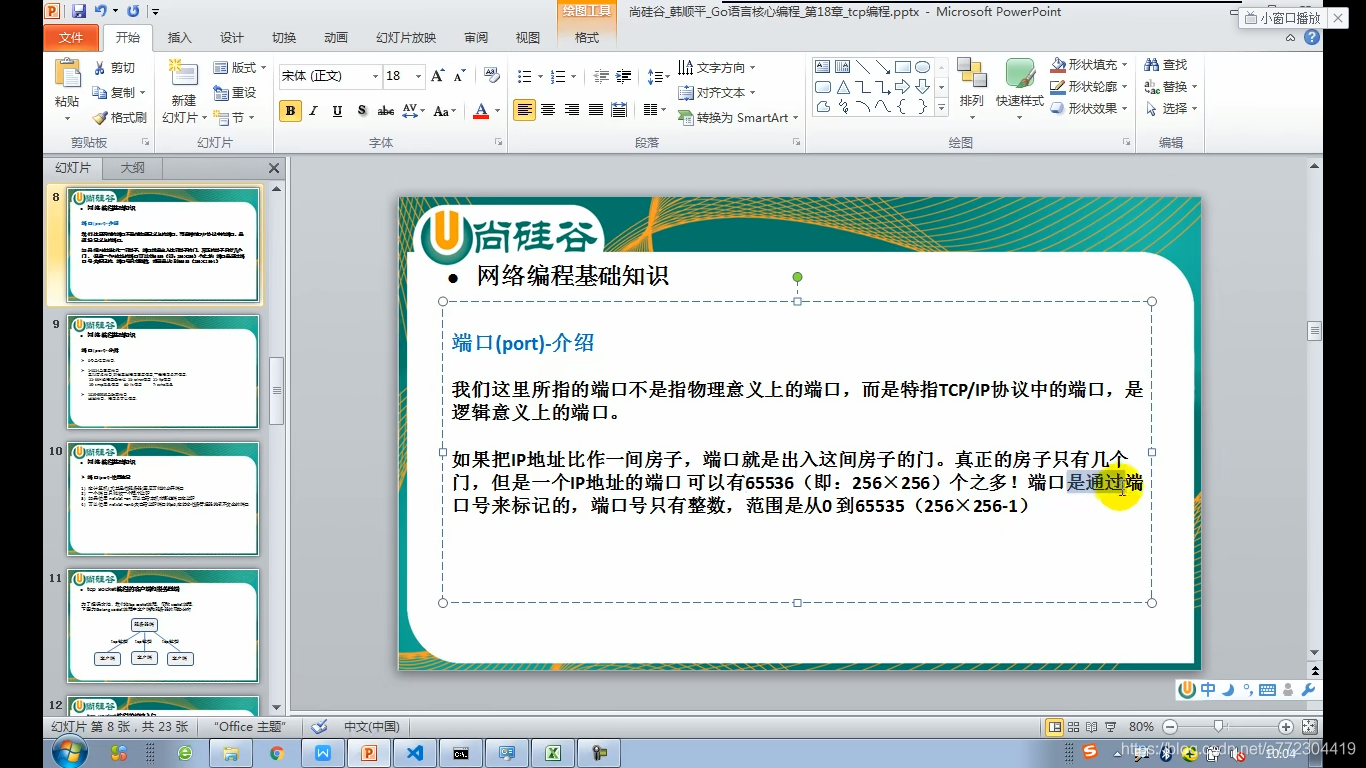
Task: Open 对齐文本 align text dropdown
Action: click(716, 92)
